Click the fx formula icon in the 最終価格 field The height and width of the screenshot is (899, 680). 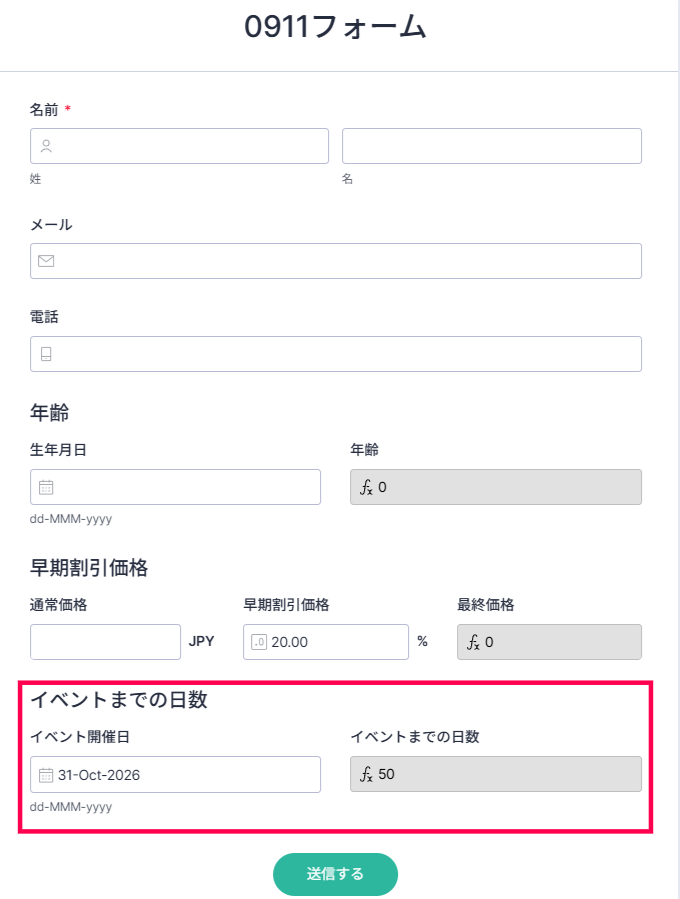point(473,642)
